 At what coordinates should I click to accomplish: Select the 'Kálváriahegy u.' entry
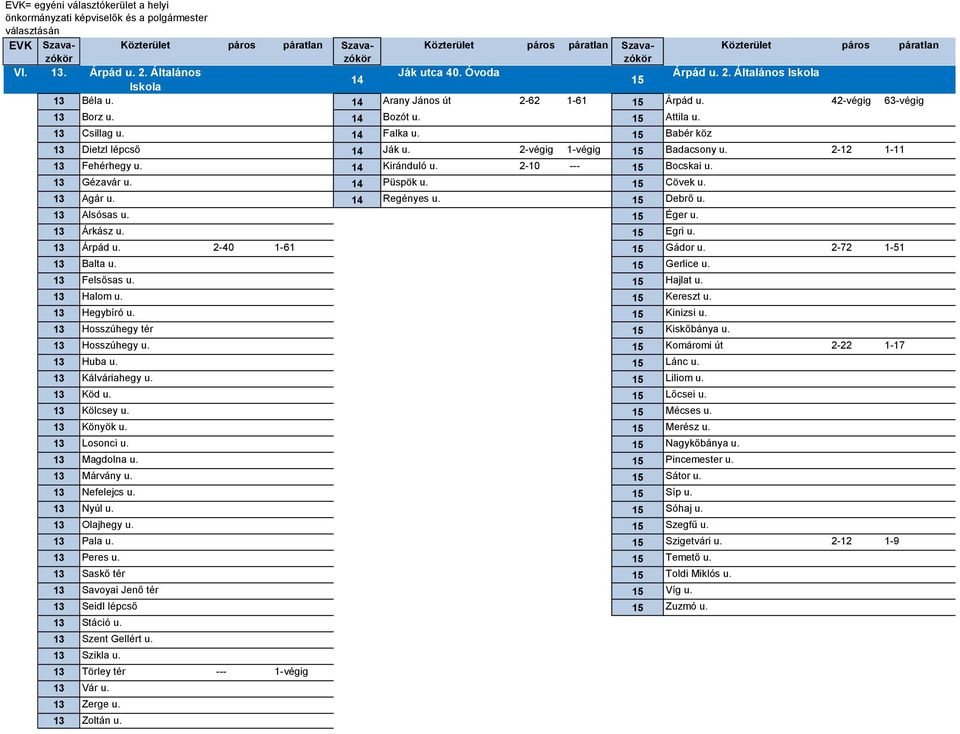coord(117,378)
